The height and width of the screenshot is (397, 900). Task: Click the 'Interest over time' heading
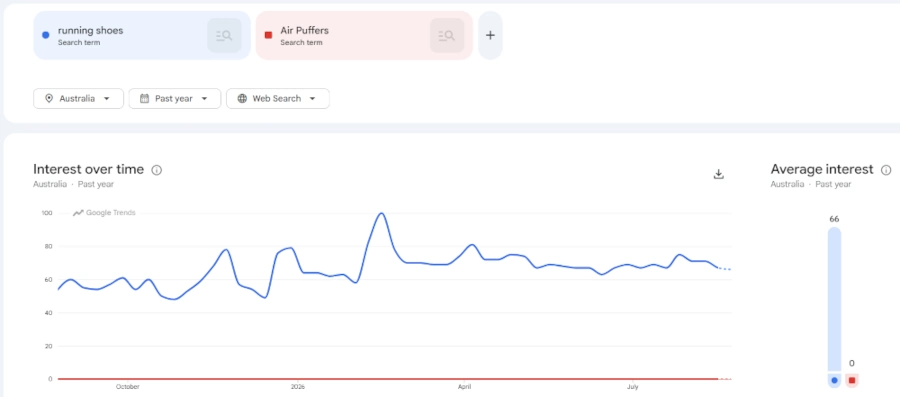(x=88, y=169)
